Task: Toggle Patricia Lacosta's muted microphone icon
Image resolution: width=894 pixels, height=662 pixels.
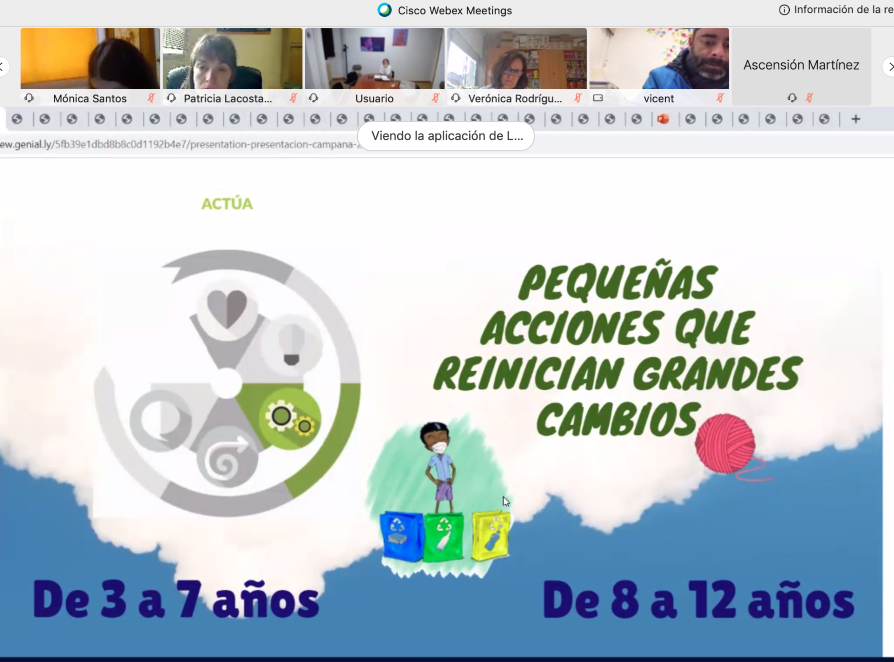Action: coord(293,98)
